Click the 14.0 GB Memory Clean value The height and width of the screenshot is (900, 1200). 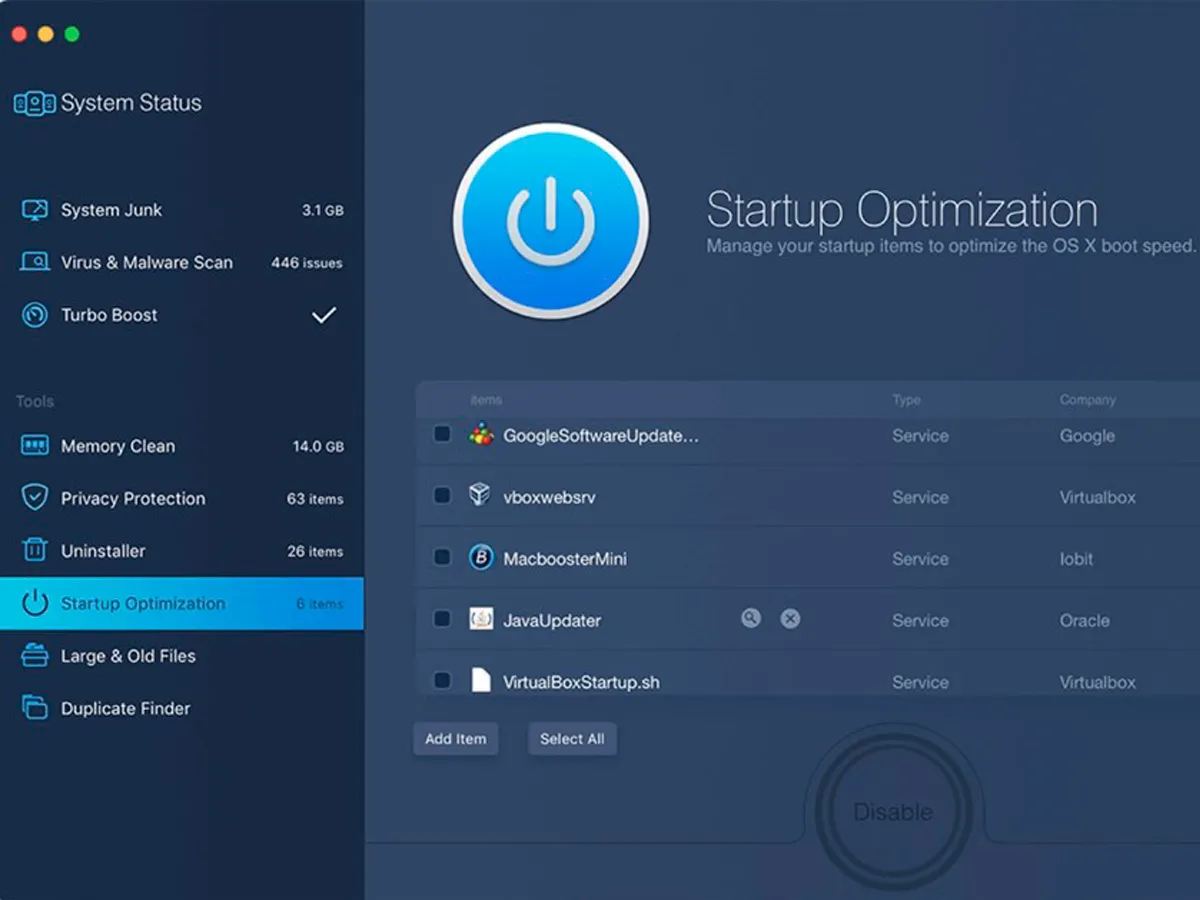[318, 447]
